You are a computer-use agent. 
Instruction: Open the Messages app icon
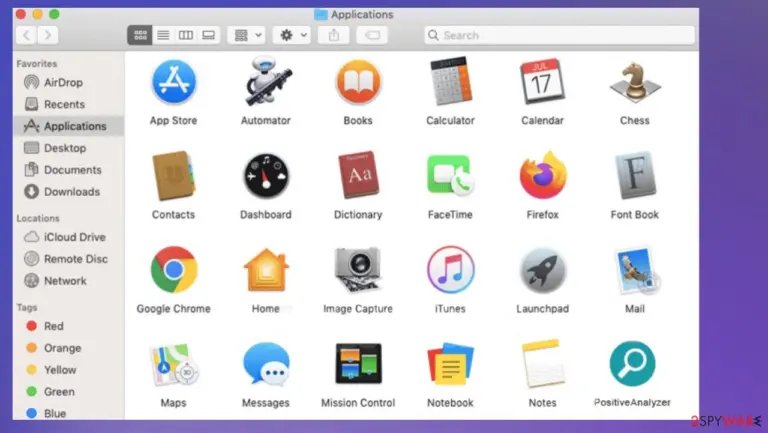click(266, 364)
